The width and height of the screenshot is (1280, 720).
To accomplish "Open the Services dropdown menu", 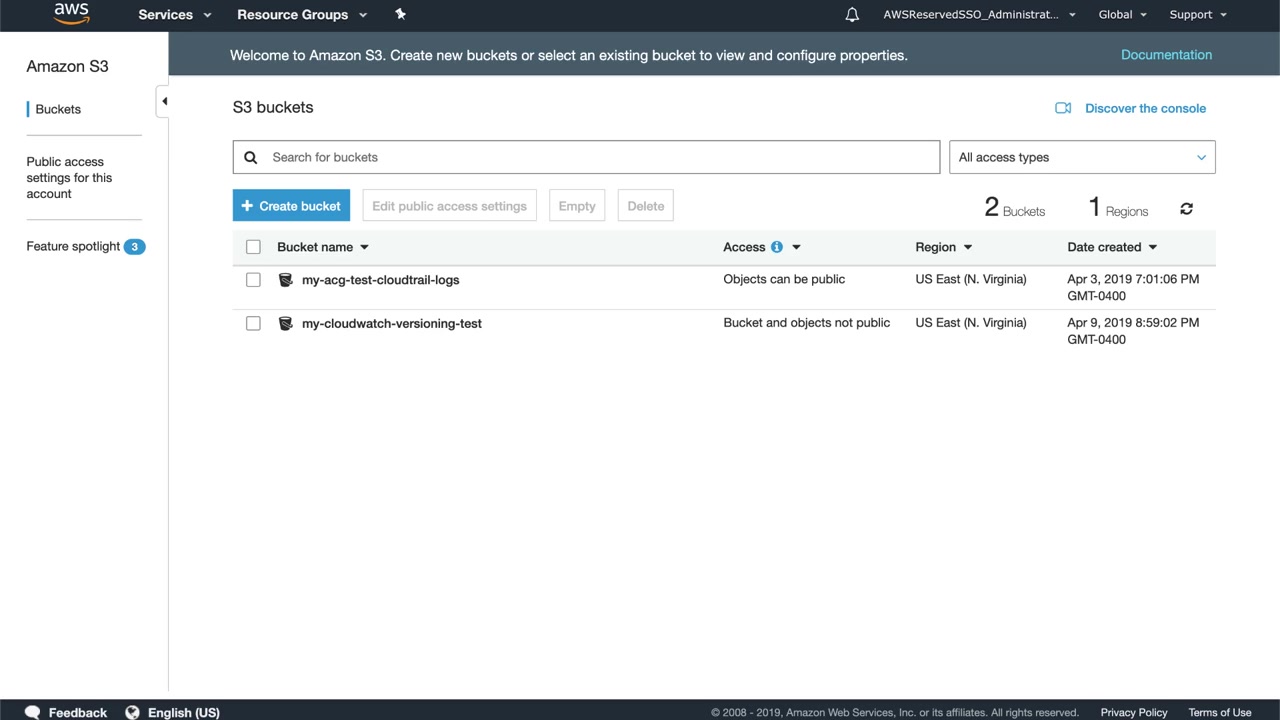I will [x=175, y=14].
